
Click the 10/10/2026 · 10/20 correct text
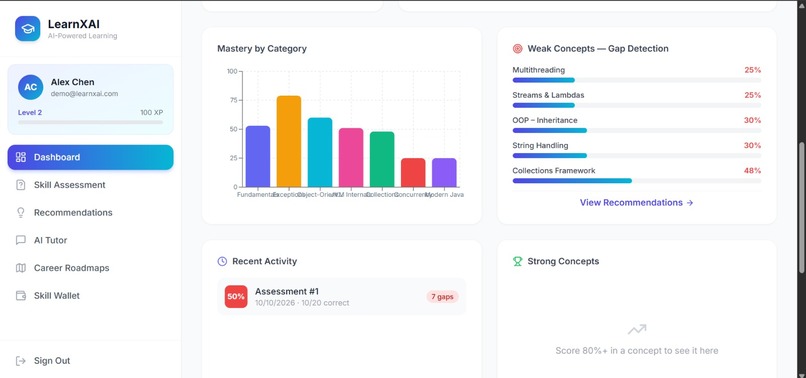point(302,303)
